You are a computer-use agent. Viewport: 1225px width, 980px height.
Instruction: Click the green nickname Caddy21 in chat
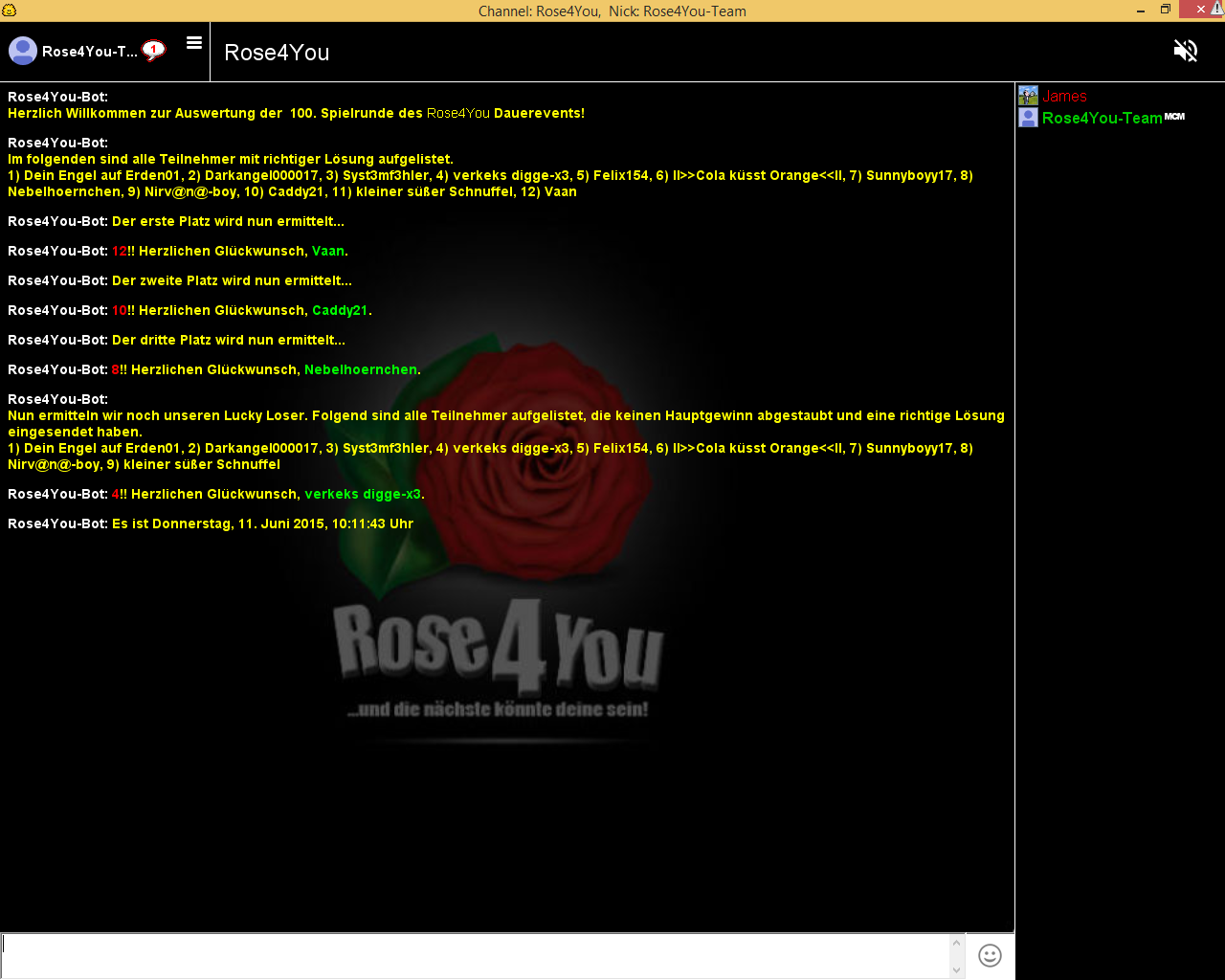click(x=340, y=310)
